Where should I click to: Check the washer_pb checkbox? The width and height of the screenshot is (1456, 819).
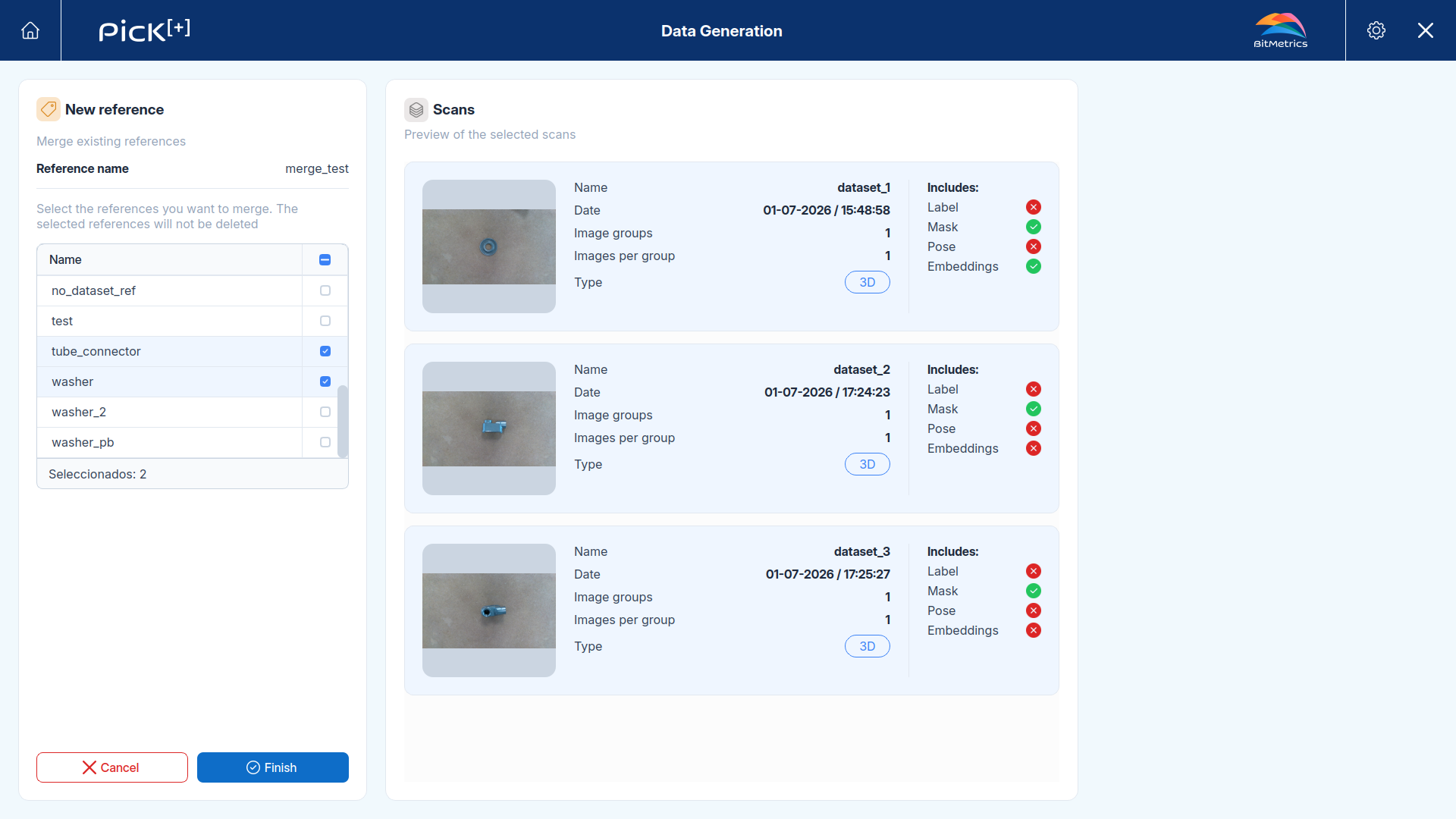pyautogui.click(x=325, y=442)
